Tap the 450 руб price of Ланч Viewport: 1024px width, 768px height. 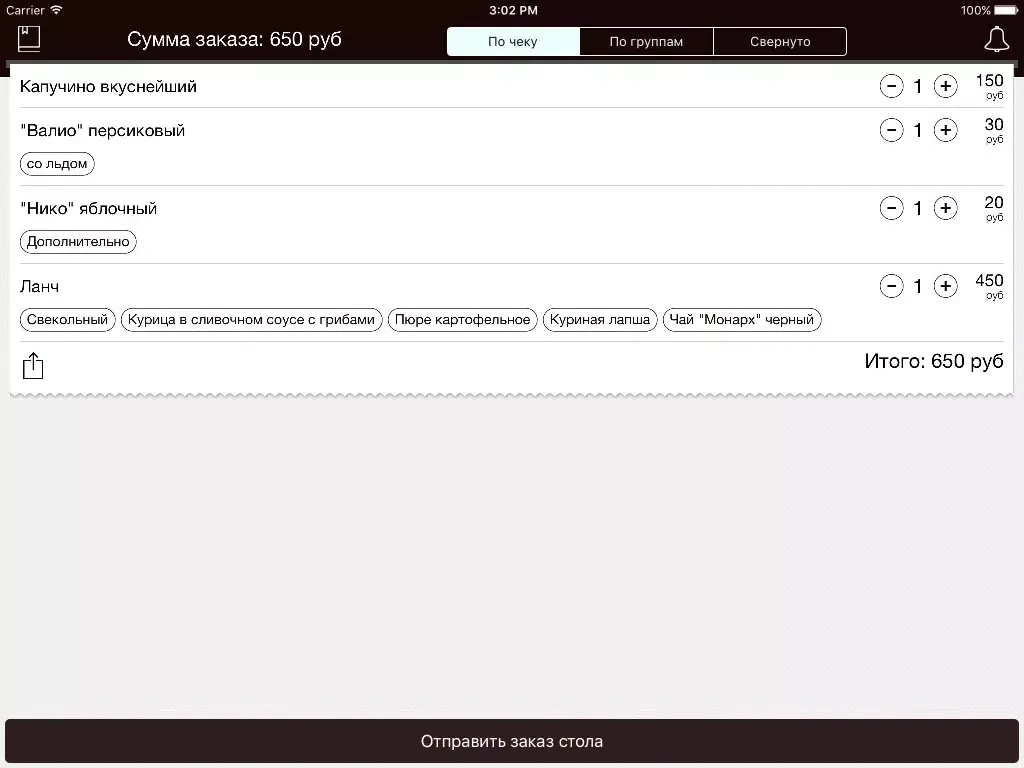click(989, 286)
